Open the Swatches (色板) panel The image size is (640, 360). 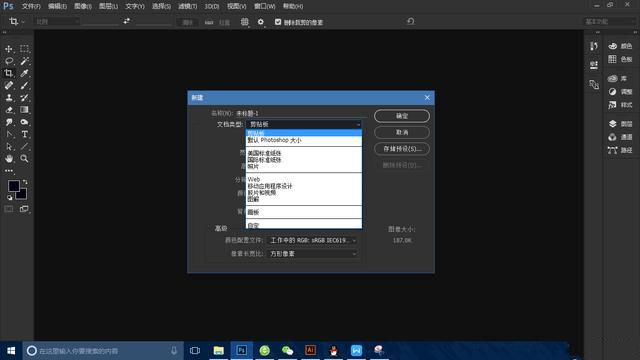[x=620, y=59]
